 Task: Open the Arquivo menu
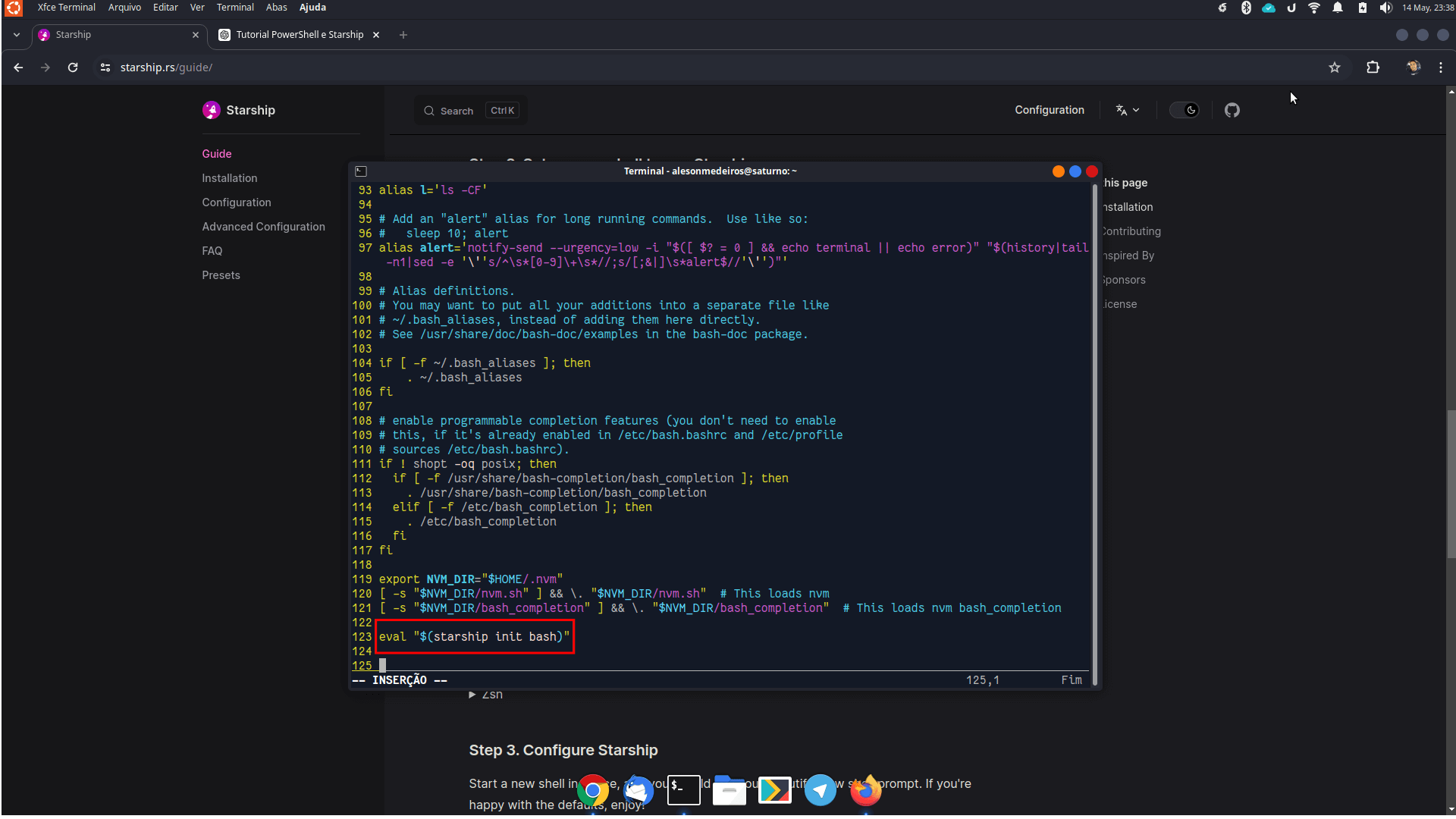(124, 8)
